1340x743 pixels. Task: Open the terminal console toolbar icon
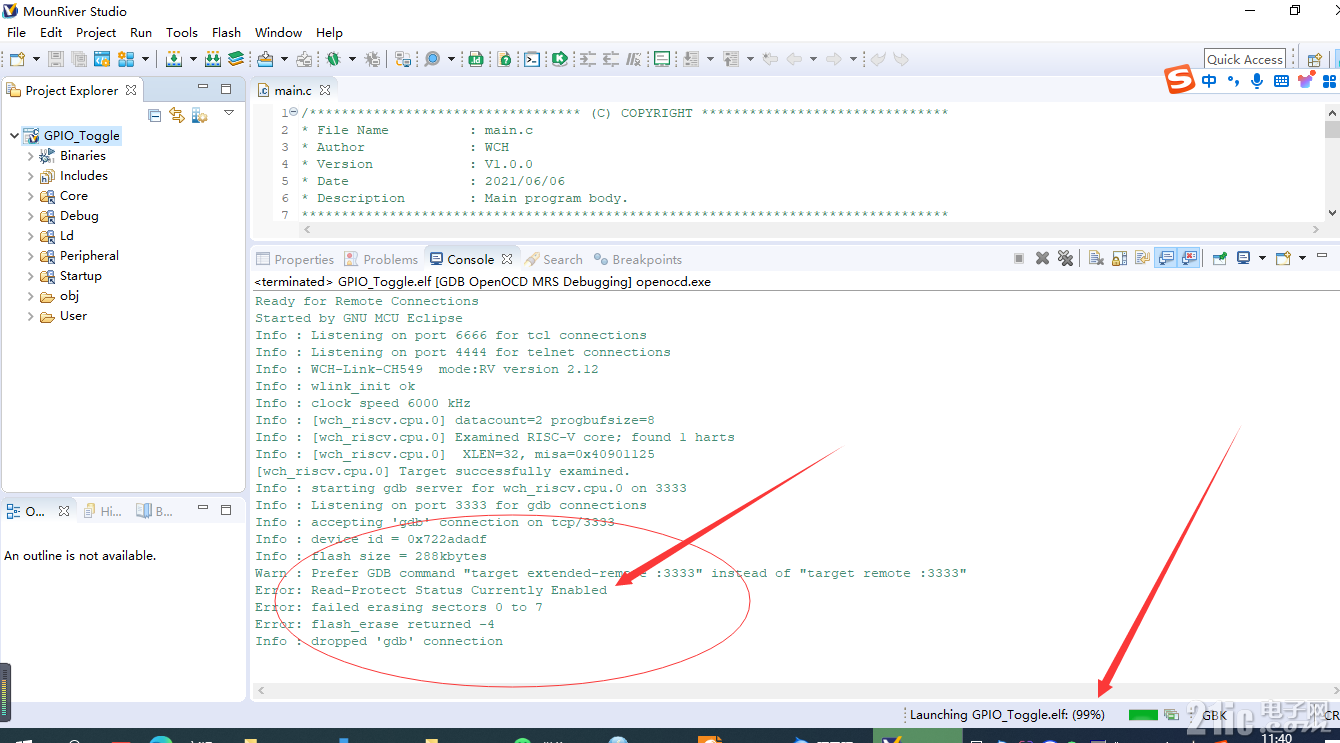click(532, 60)
